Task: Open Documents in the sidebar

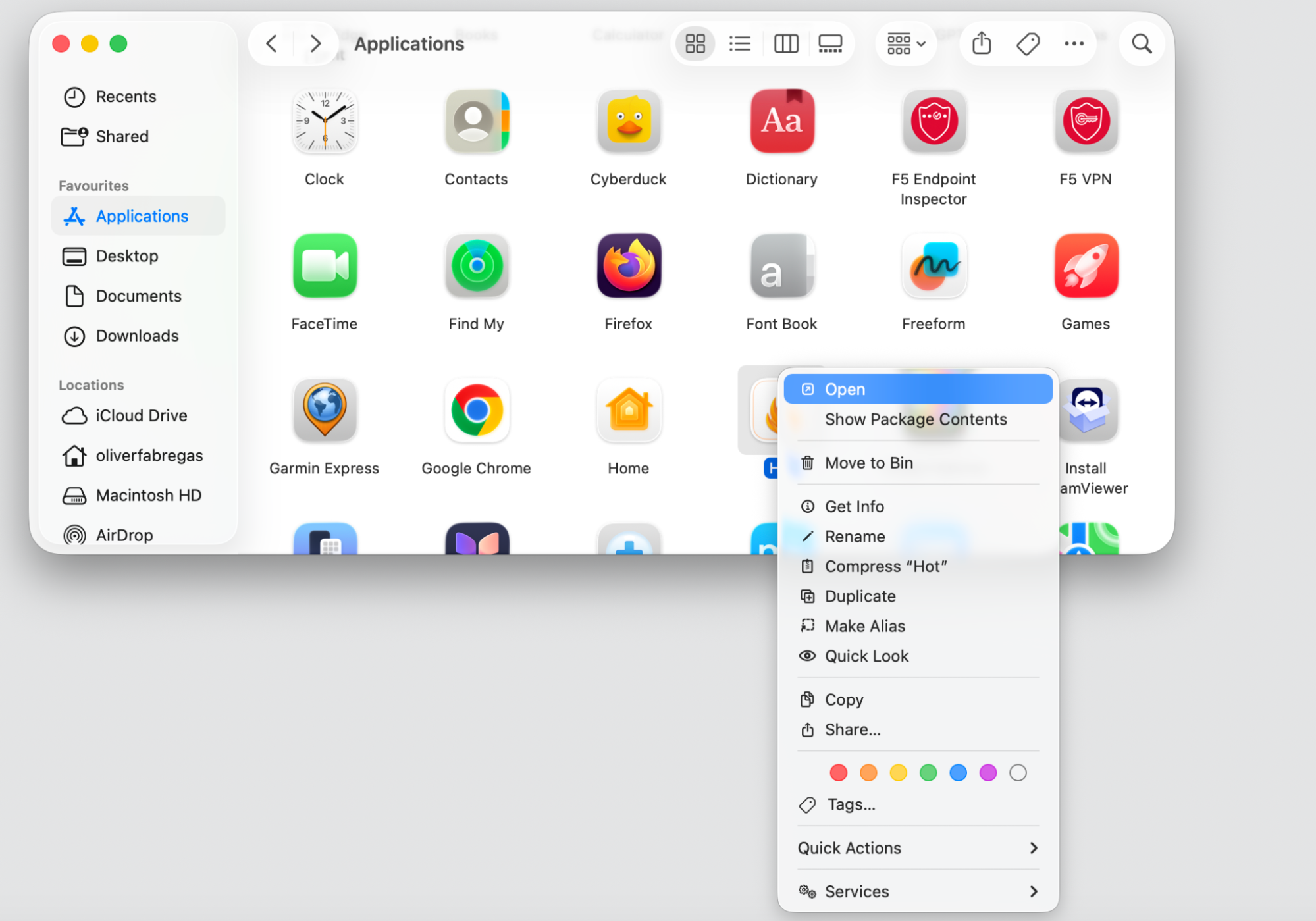Action: [138, 296]
